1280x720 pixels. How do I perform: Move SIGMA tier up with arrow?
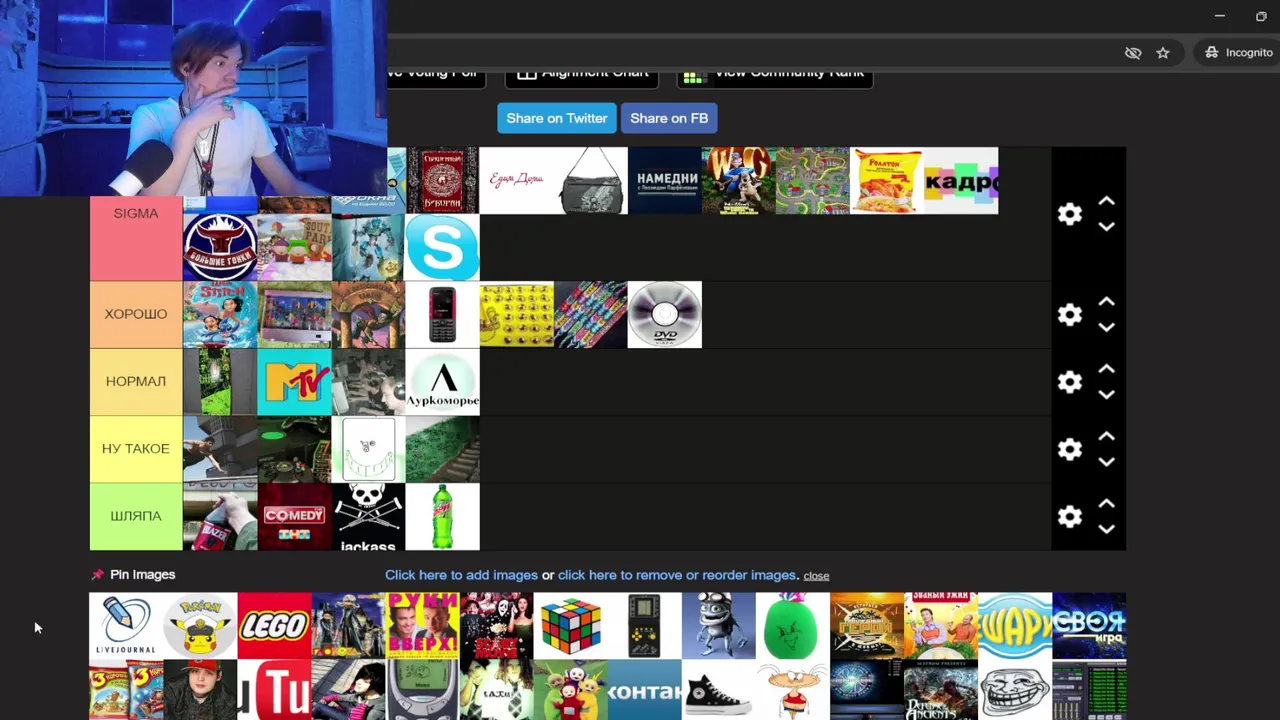[1106, 201]
